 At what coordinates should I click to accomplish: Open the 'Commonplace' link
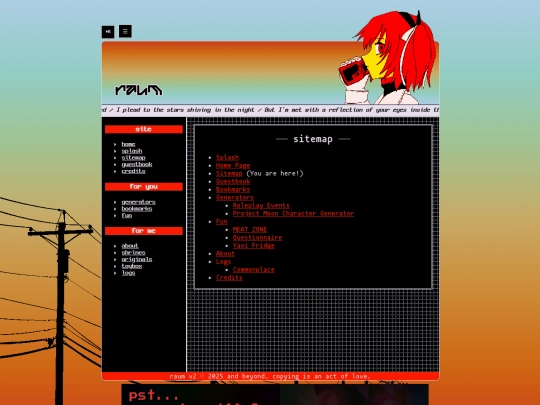pos(253,270)
